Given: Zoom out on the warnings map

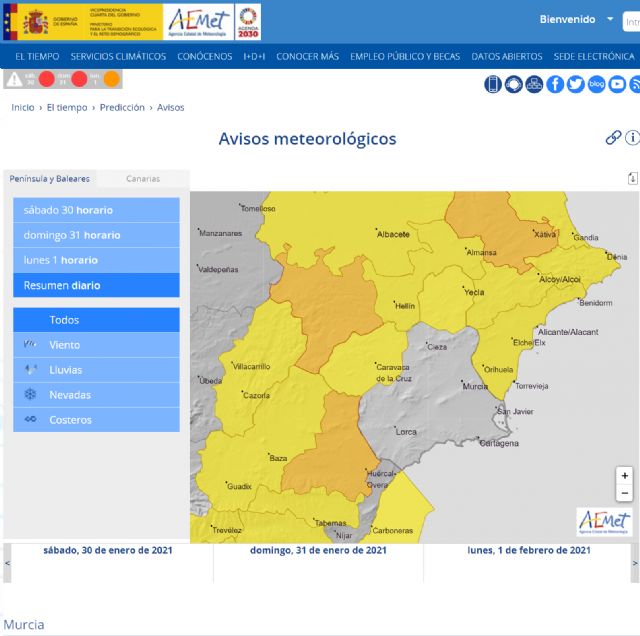Looking at the screenshot, I should pos(625,493).
